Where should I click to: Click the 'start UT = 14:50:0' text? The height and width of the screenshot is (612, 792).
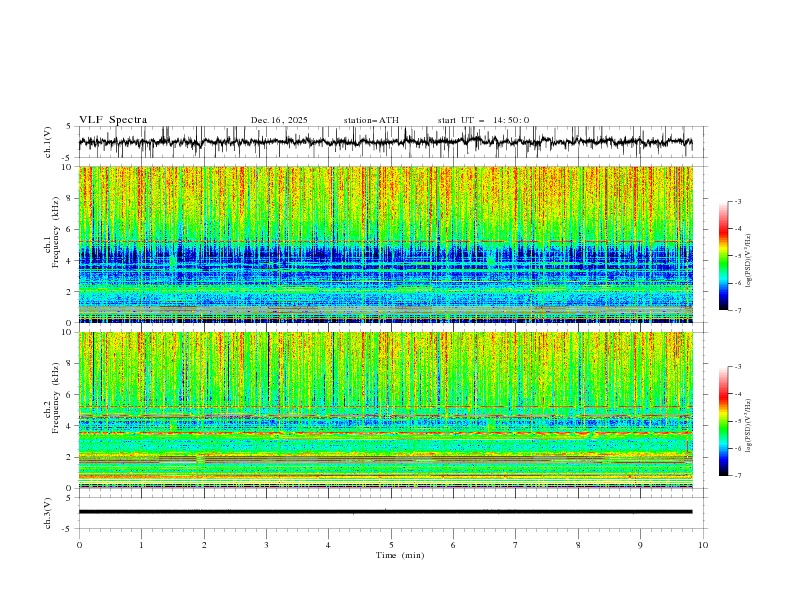point(483,120)
